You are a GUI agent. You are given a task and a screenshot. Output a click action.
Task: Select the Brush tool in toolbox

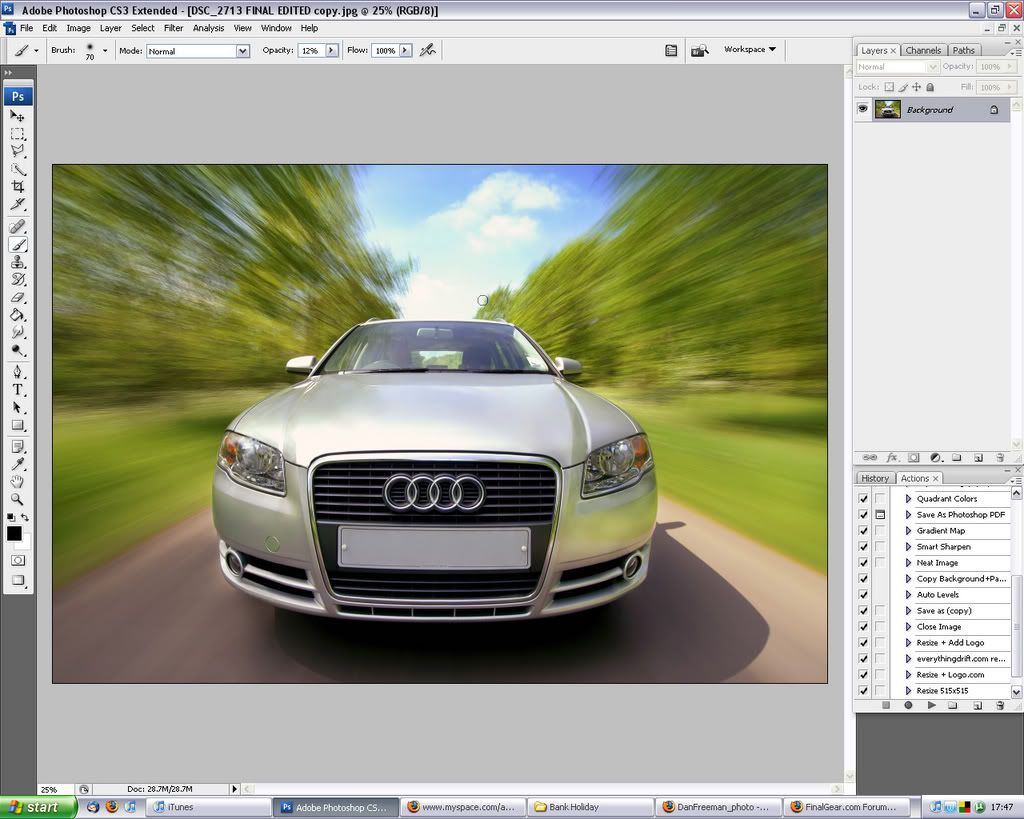coord(18,245)
